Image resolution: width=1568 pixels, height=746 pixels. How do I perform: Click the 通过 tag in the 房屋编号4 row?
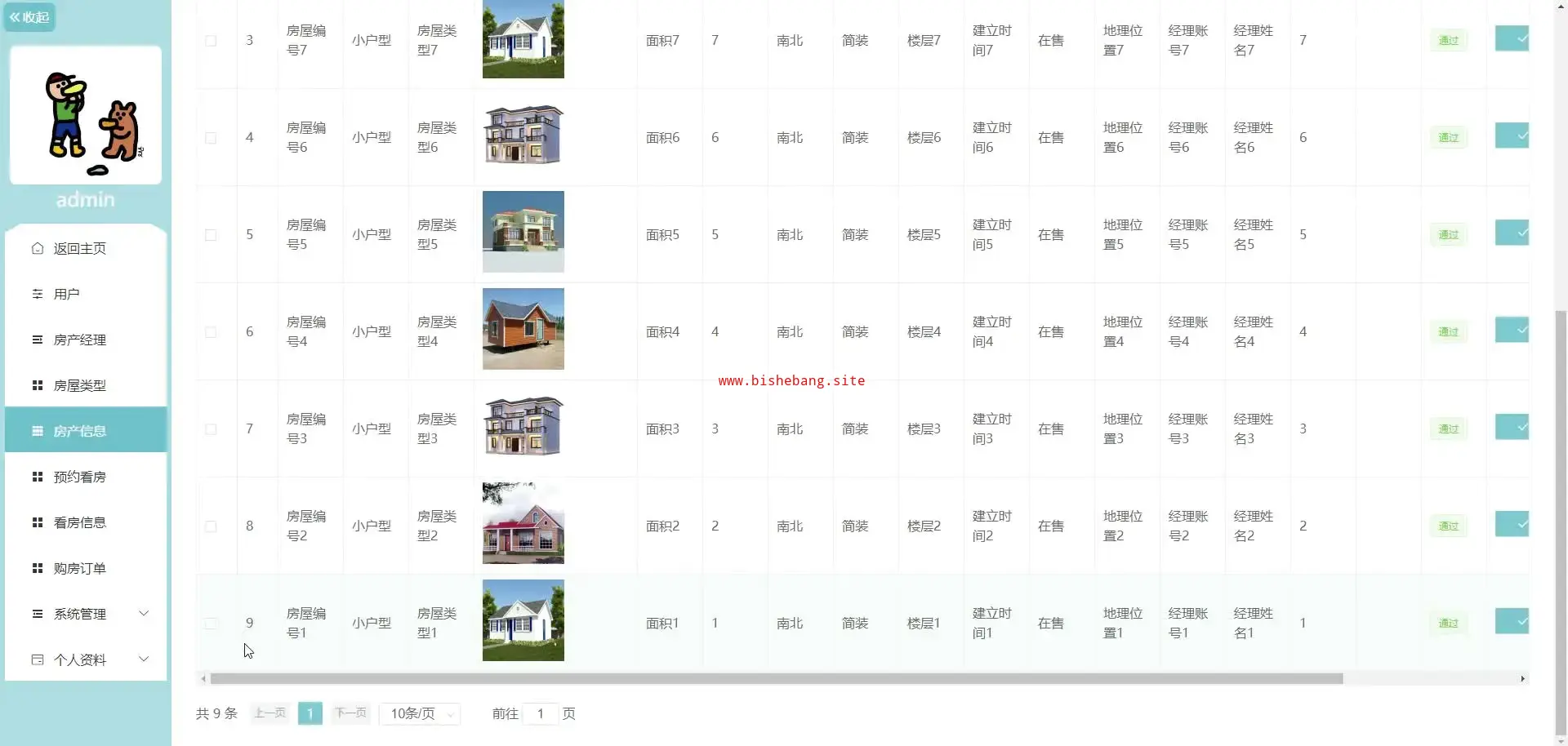pos(1448,332)
